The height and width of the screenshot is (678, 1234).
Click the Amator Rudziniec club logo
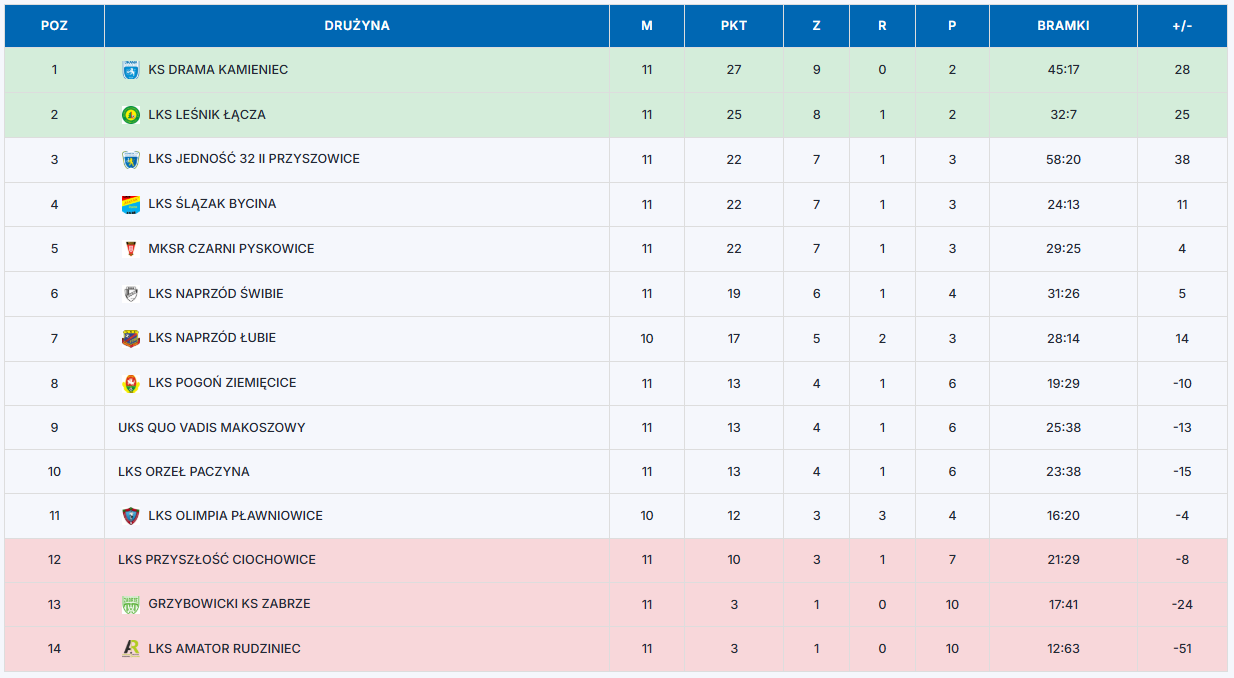tap(130, 649)
